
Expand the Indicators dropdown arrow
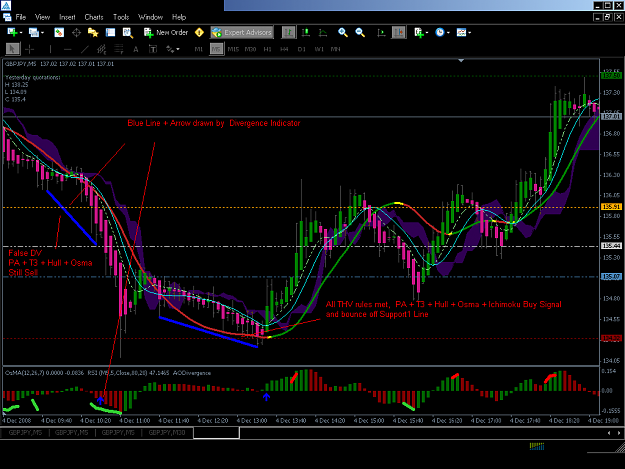click(427, 33)
